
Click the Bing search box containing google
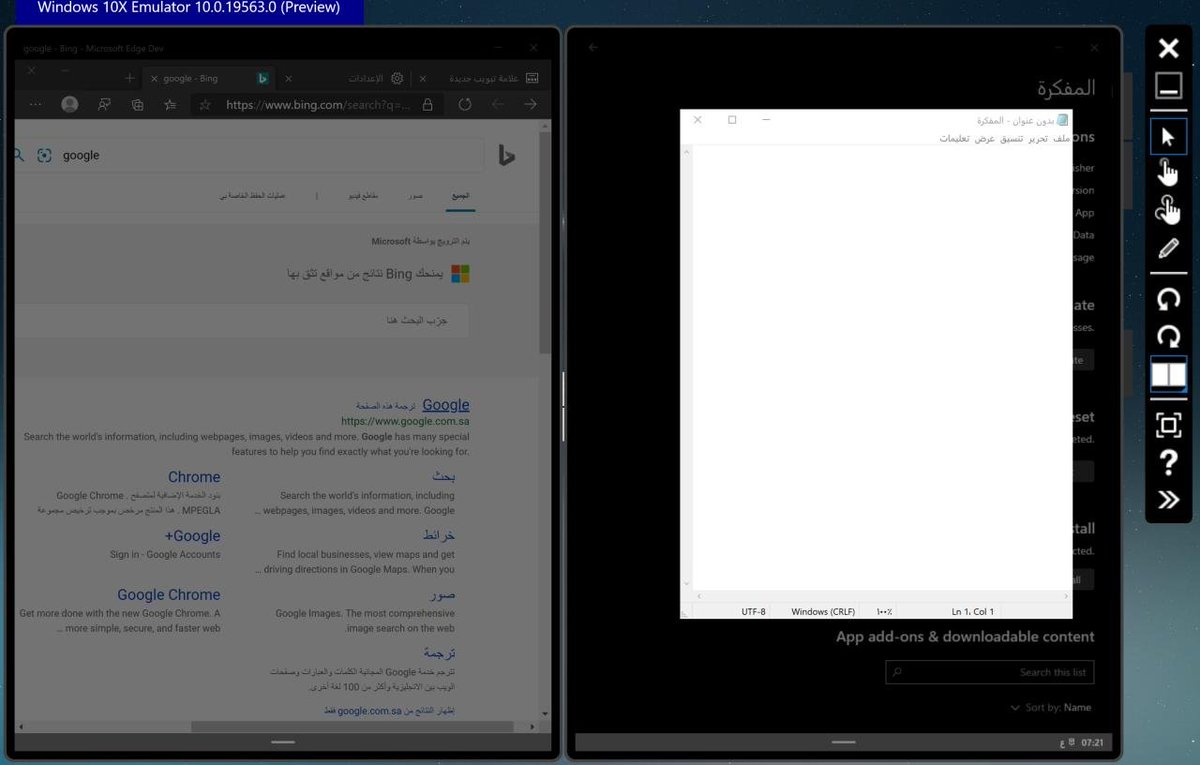[250, 155]
